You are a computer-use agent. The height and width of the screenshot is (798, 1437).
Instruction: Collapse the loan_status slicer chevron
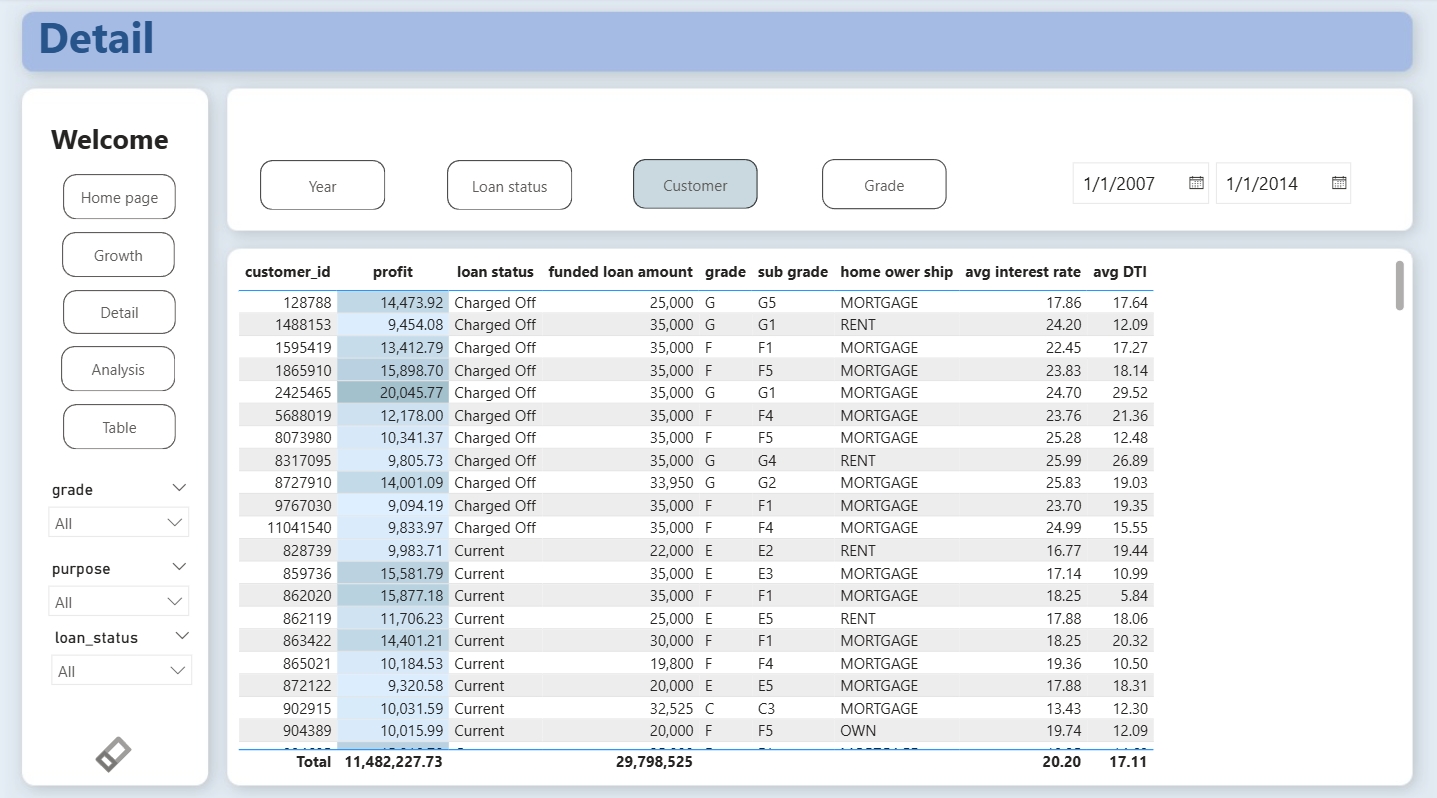click(x=182, y=636)
